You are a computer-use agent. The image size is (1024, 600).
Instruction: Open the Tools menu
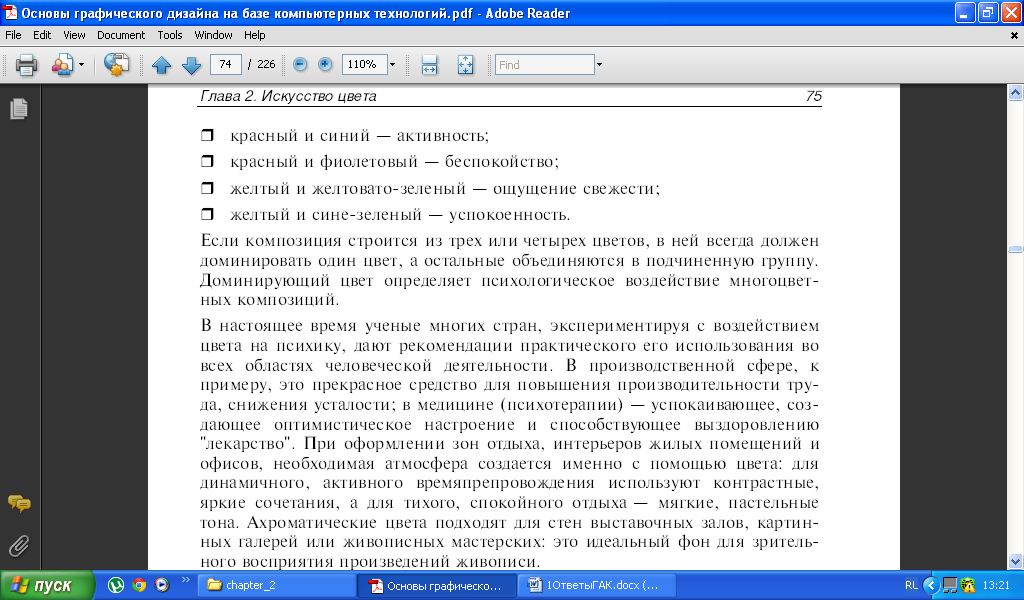tap(170, 35)
